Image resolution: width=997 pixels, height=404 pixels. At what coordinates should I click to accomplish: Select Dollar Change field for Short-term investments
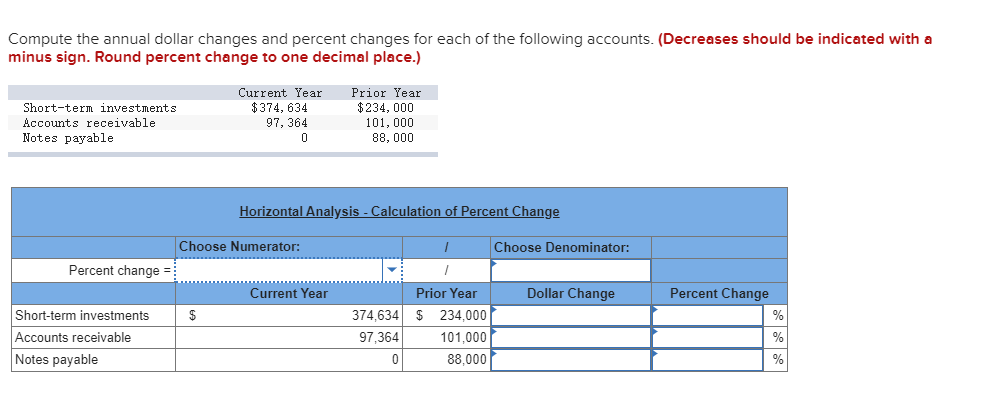pos(570,316)
